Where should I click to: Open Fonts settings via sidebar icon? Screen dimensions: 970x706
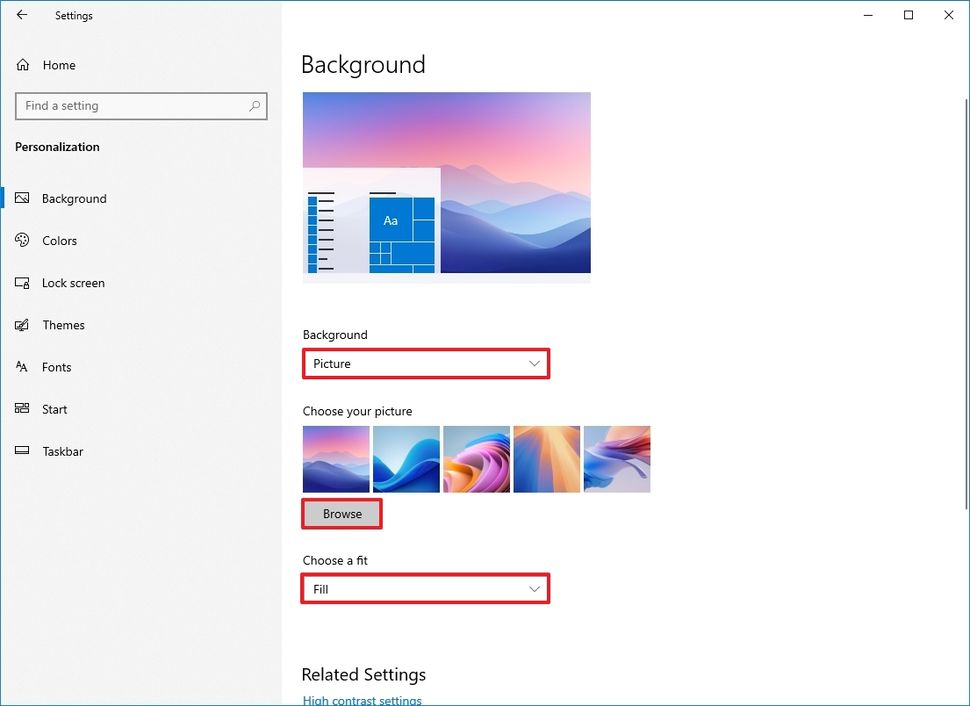(x=22, y=367)
